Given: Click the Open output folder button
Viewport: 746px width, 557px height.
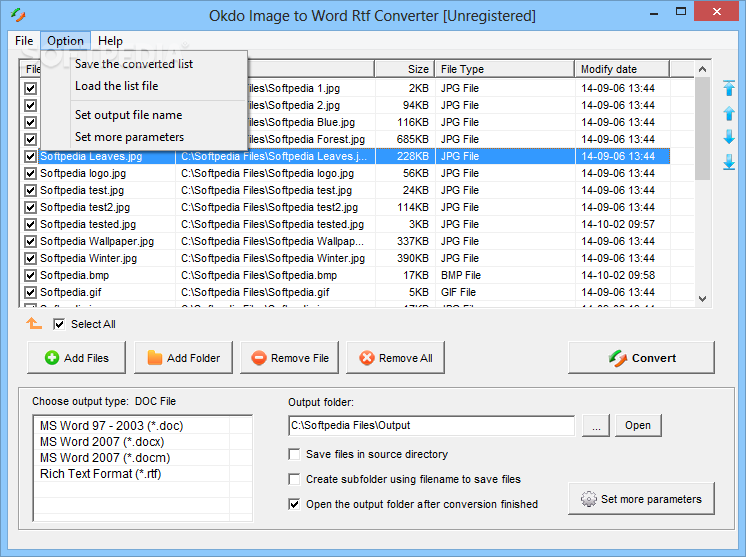Looking at the screenshot, I should 638,425.
